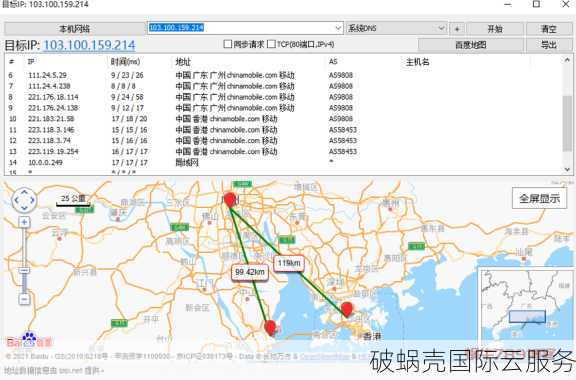Click the red marker near Zhuhai
Image resolution: width=576 pixels, height=380 pixels.
point(270,327)
